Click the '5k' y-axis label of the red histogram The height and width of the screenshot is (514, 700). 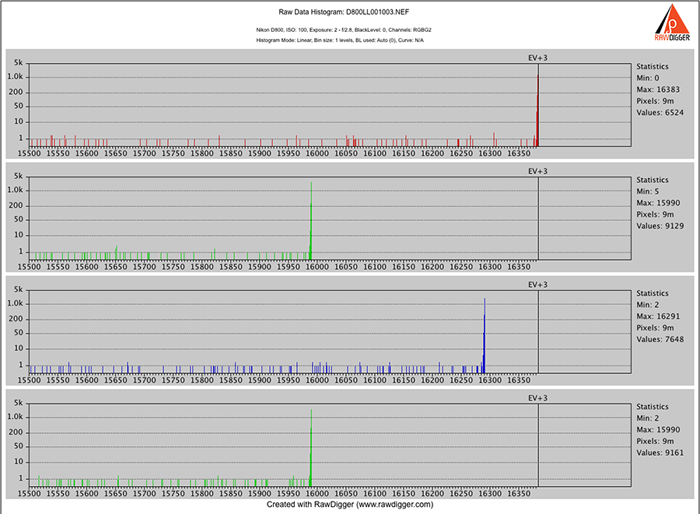[18, 63]
